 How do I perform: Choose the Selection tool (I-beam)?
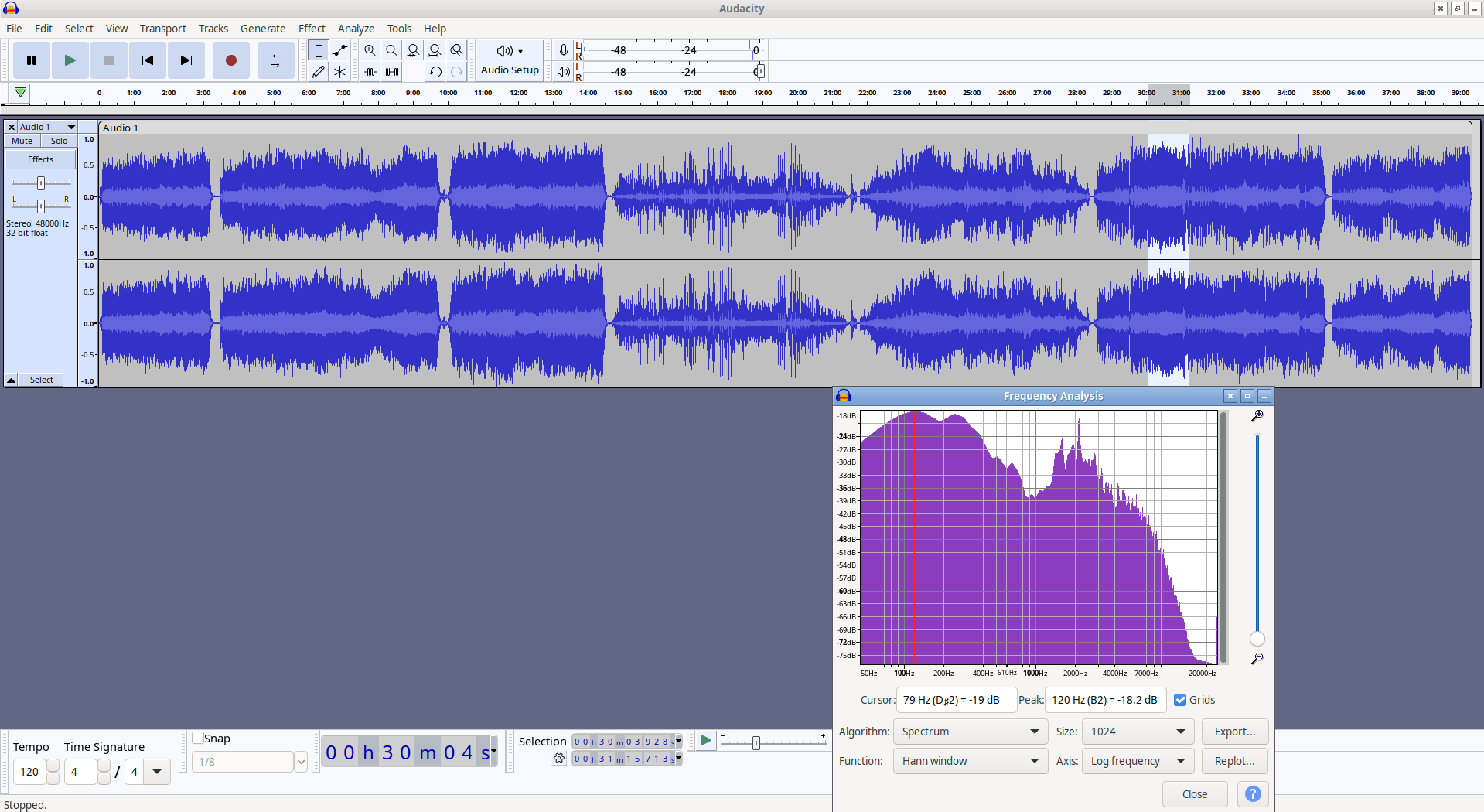[318, 50]
